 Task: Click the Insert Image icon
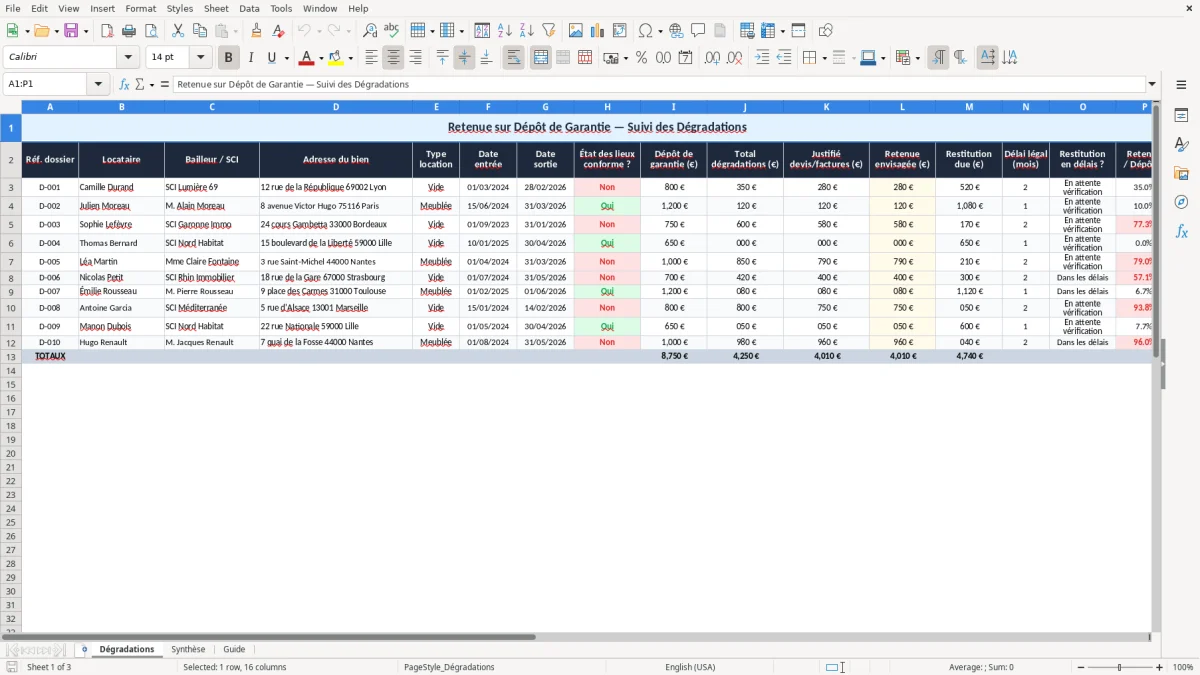pyautogui.click(x=575, y=31)
